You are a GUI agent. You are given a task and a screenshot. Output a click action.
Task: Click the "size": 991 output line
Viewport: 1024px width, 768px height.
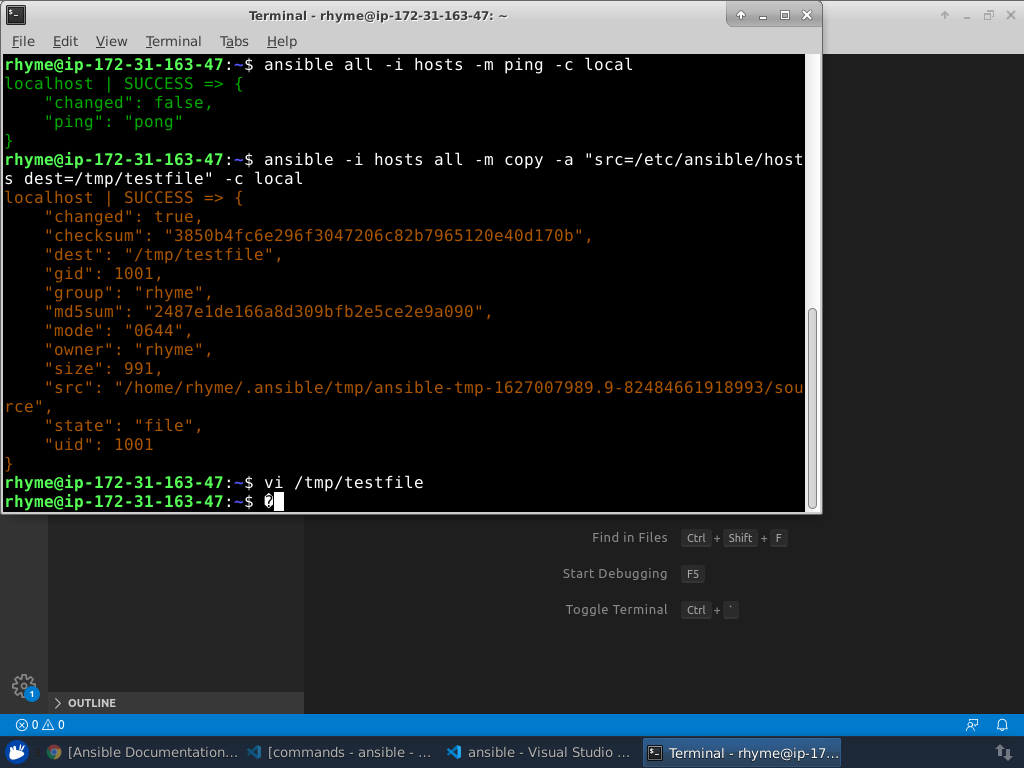click(x=104, y=369)
